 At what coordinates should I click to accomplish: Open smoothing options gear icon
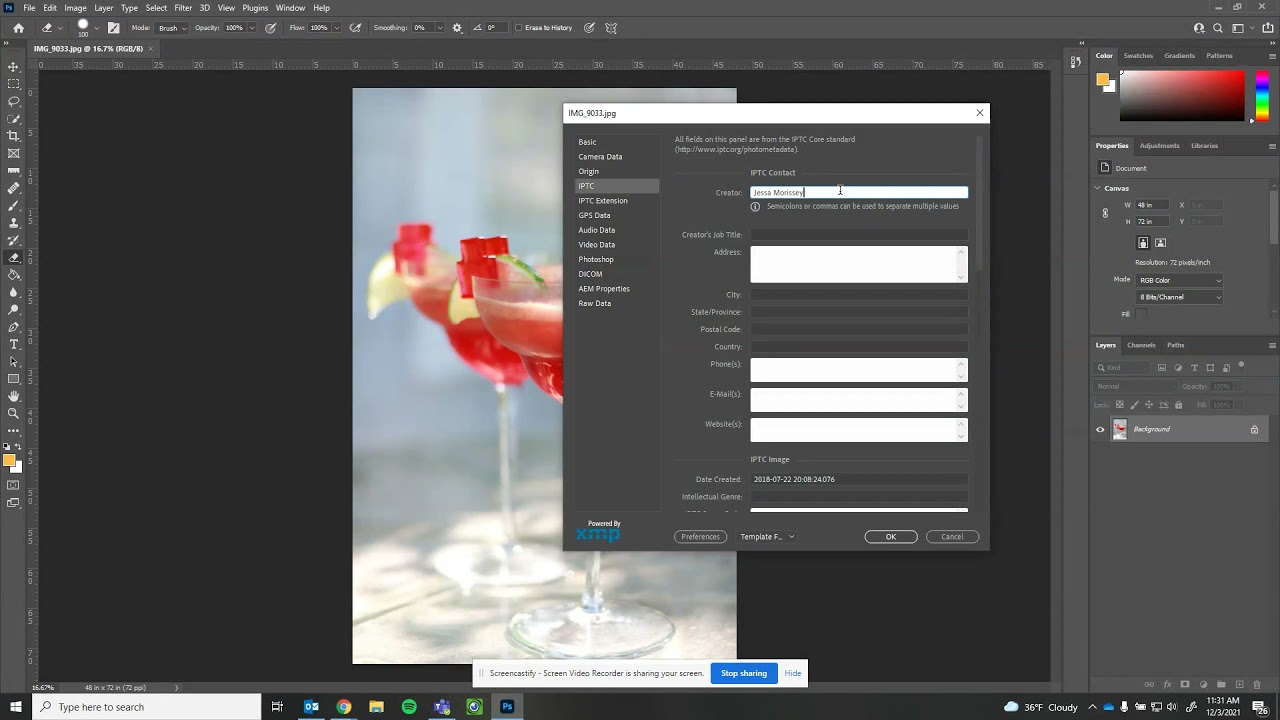457,28
